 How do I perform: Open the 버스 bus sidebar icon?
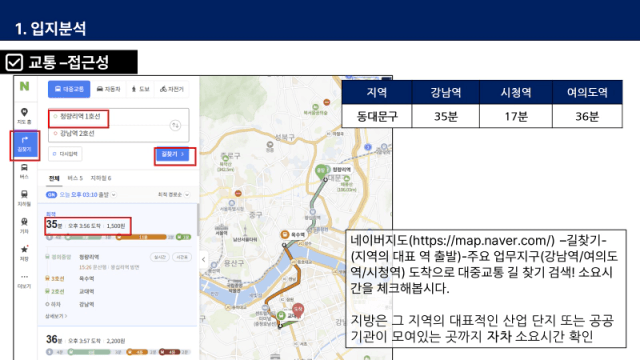pos(24,171)
